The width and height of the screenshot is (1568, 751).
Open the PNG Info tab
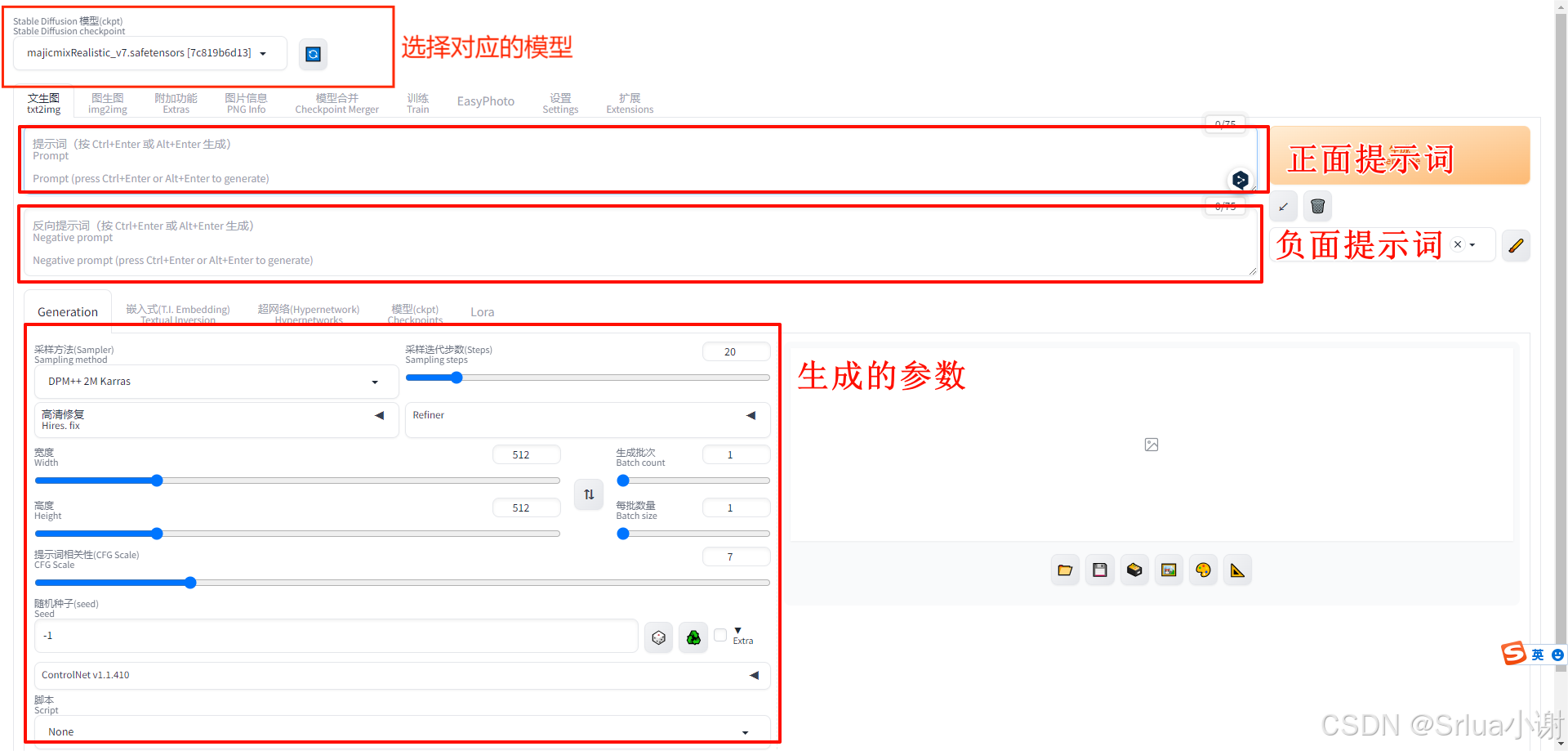(x=246, y=103)
